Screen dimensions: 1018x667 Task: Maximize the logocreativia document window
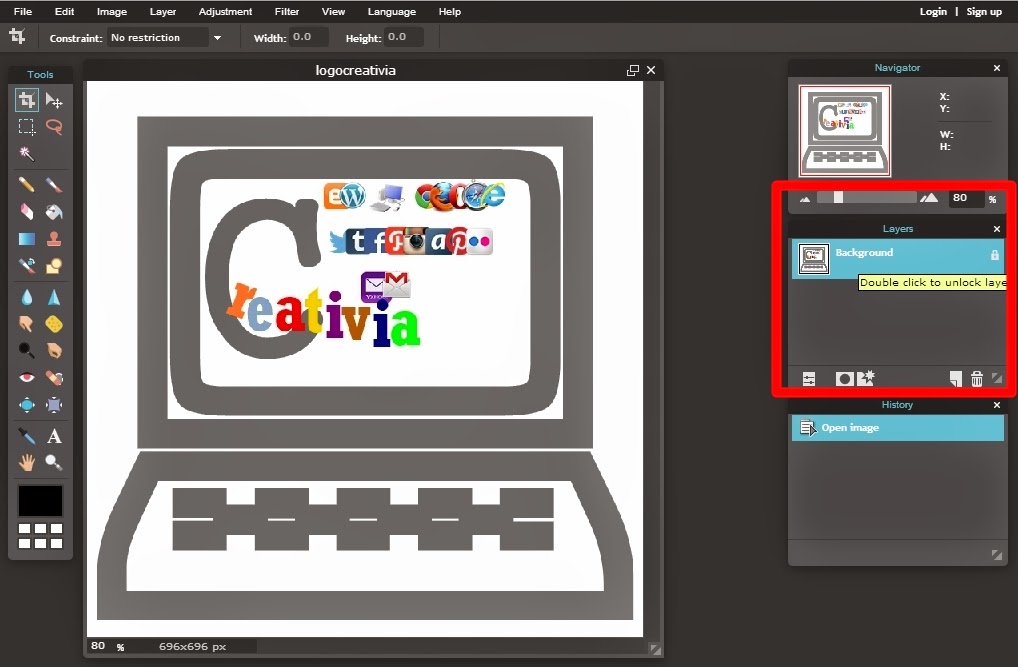(x=632, y=70)
